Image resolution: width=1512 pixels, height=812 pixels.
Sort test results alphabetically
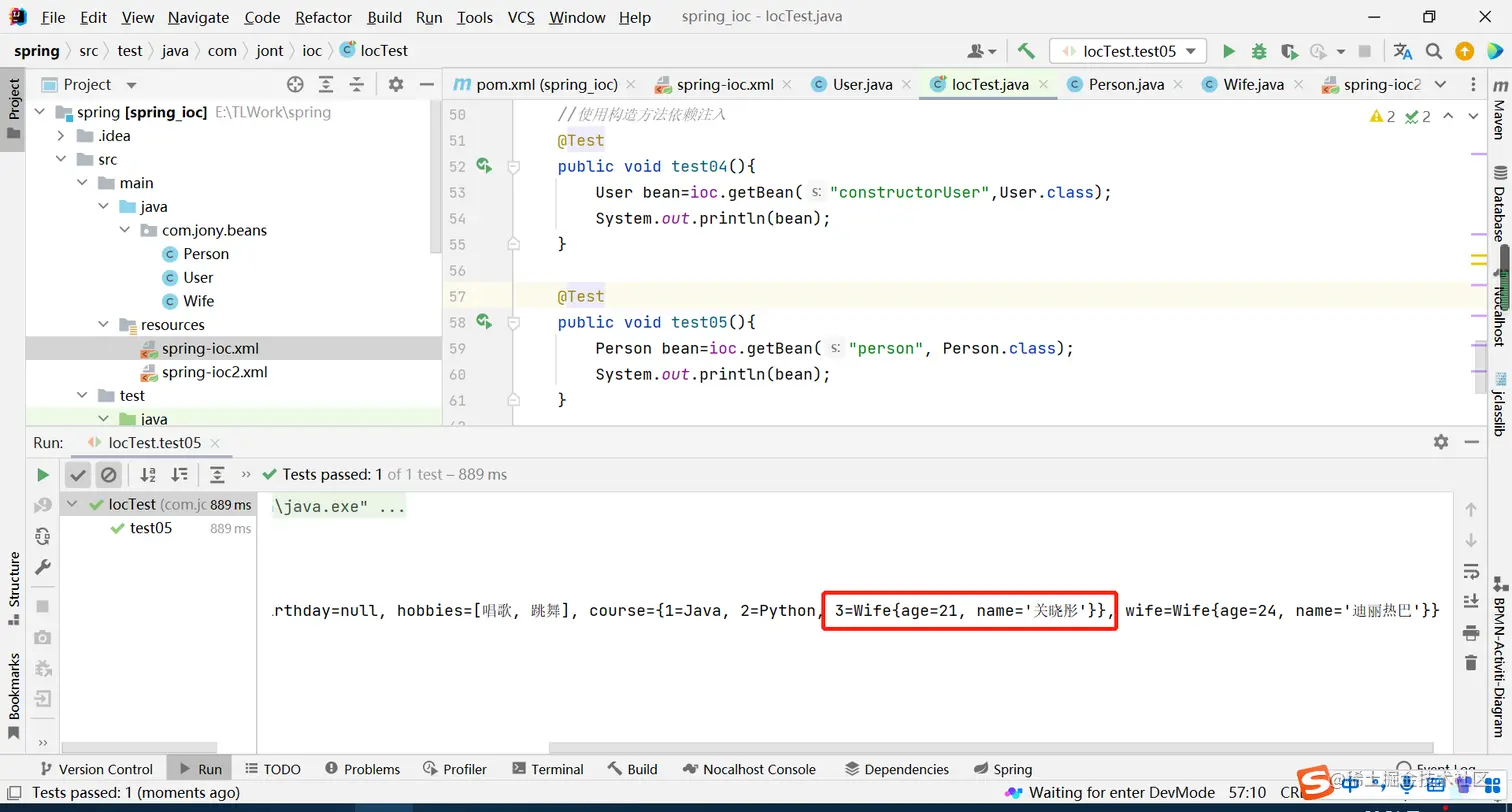148,475
